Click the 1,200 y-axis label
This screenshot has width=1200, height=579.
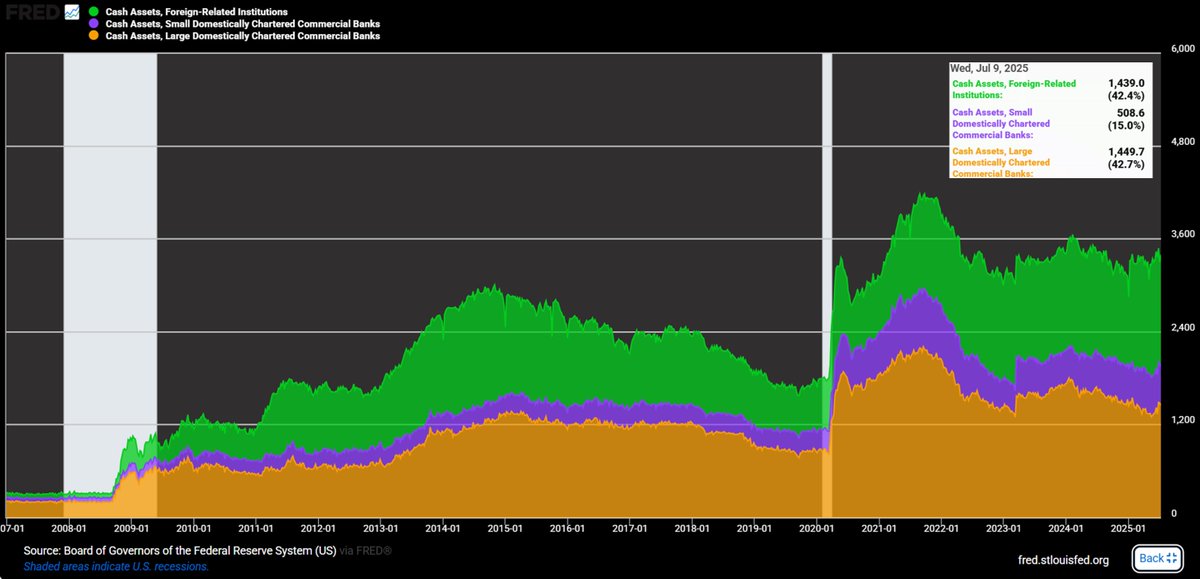pos(1184,419)
